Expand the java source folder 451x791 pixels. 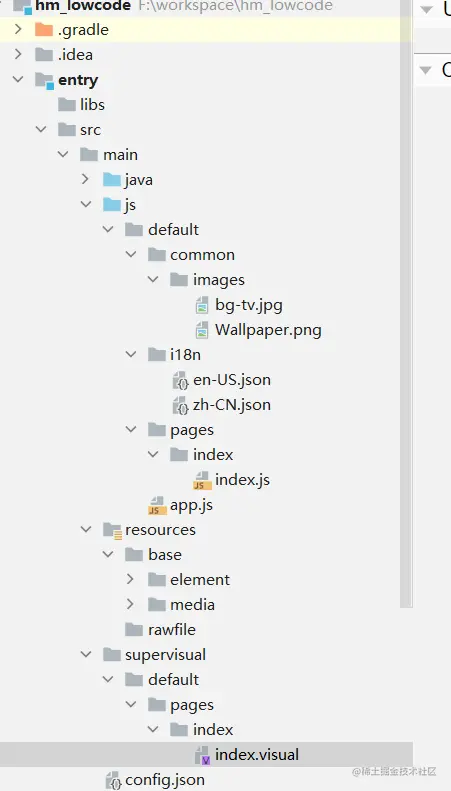point(85,179)
